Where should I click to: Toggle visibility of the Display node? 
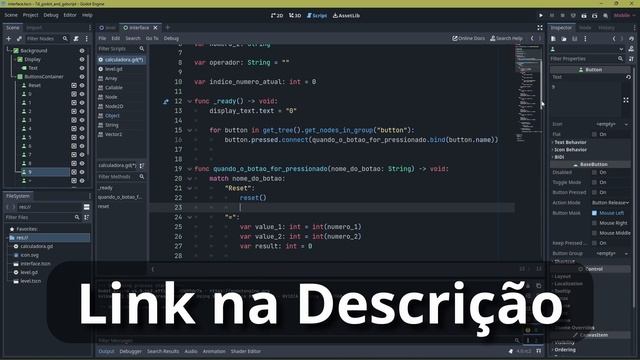click(82, 59)
